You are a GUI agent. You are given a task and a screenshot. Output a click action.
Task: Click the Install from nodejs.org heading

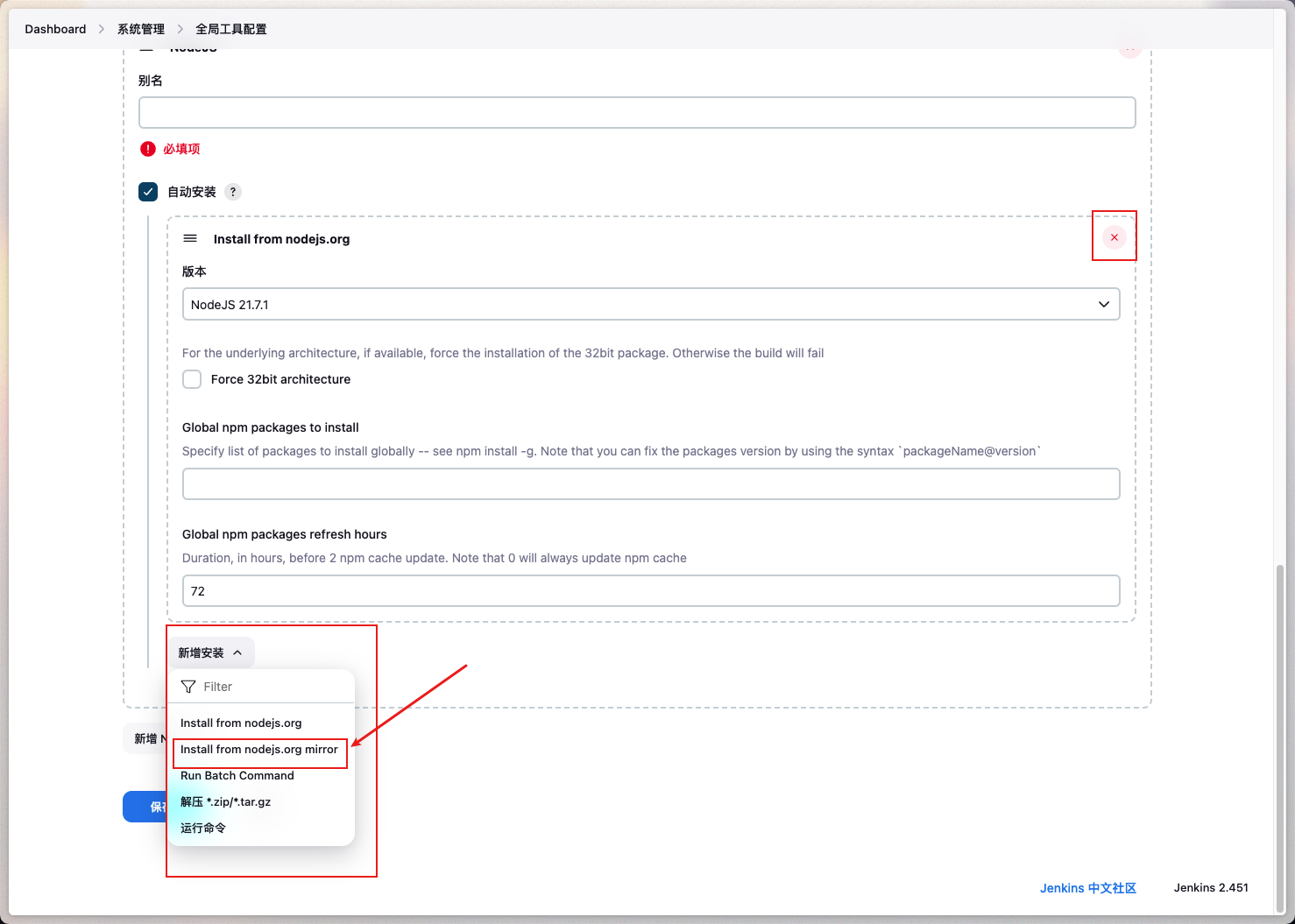coord(281,239)
